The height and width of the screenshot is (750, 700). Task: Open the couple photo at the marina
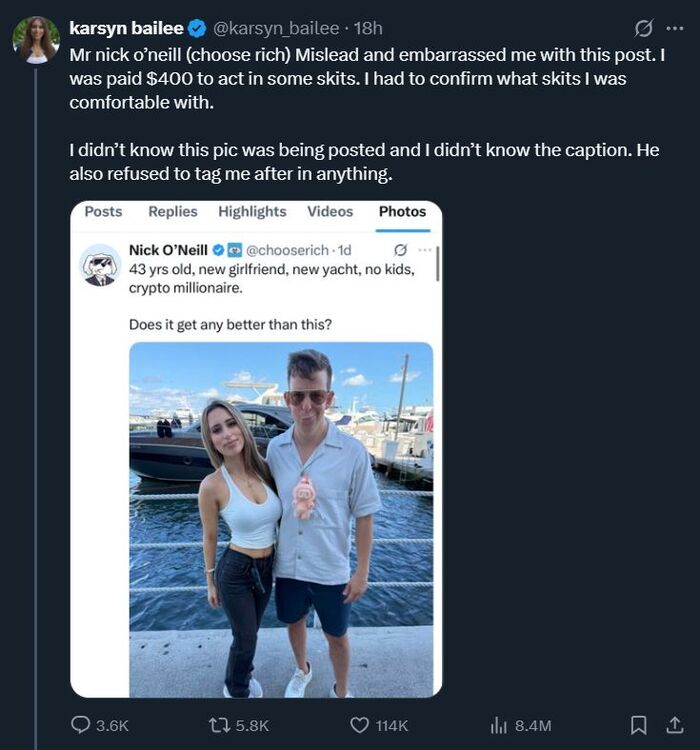pyautogui.click(x=281, y=519)
